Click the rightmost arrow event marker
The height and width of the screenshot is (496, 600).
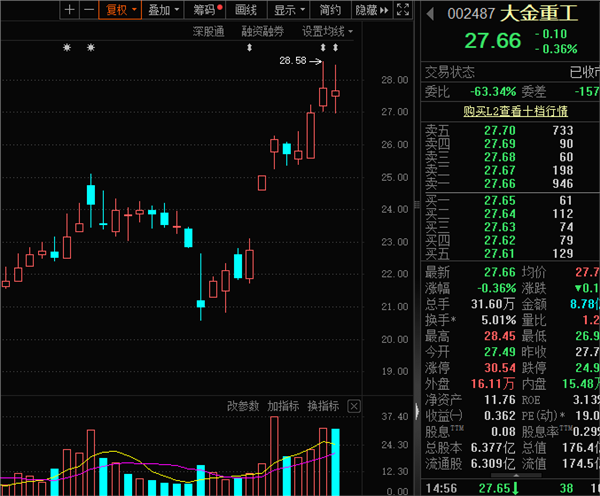(336, 47)
